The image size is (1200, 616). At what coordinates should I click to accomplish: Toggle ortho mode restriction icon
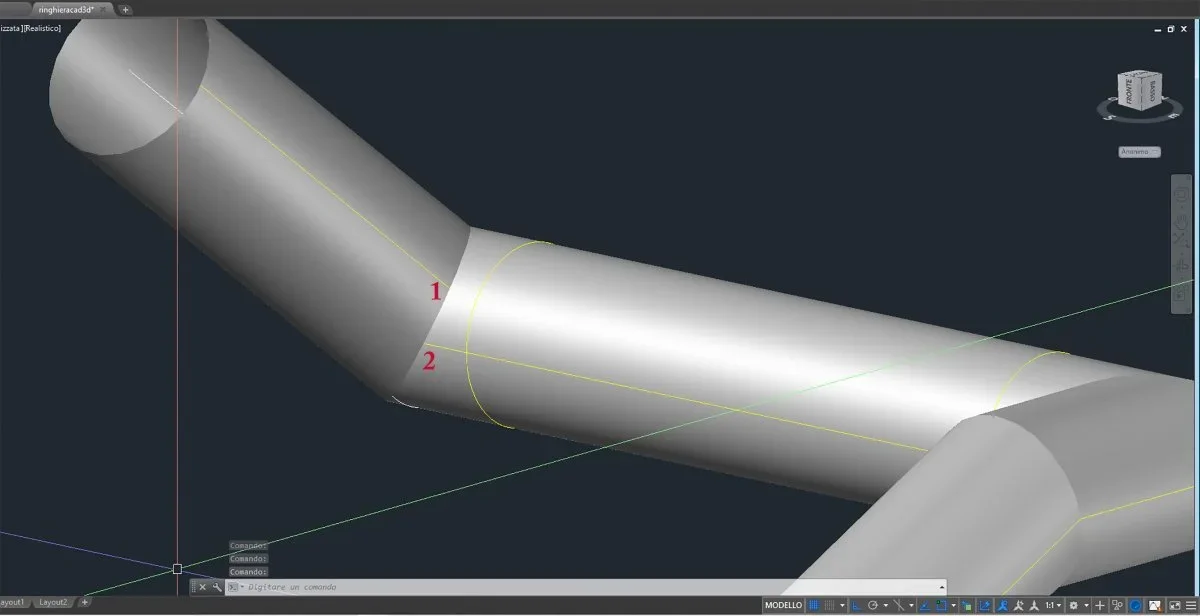click(x=855, y=606)
